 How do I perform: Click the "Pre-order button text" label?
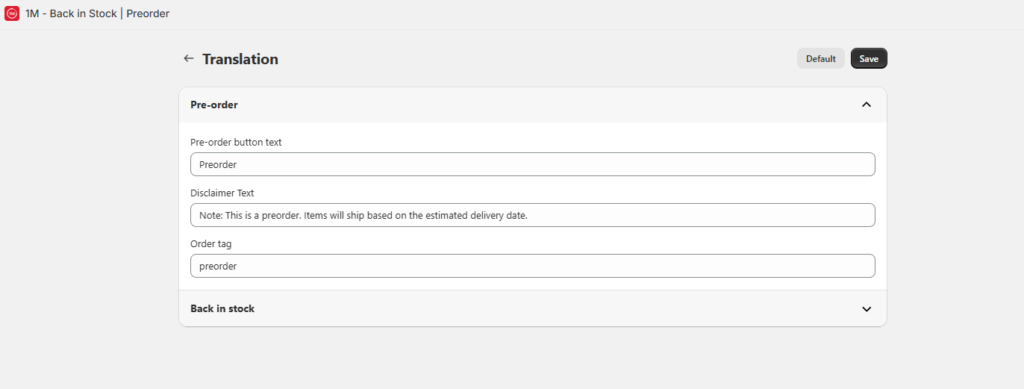[236, 142]
